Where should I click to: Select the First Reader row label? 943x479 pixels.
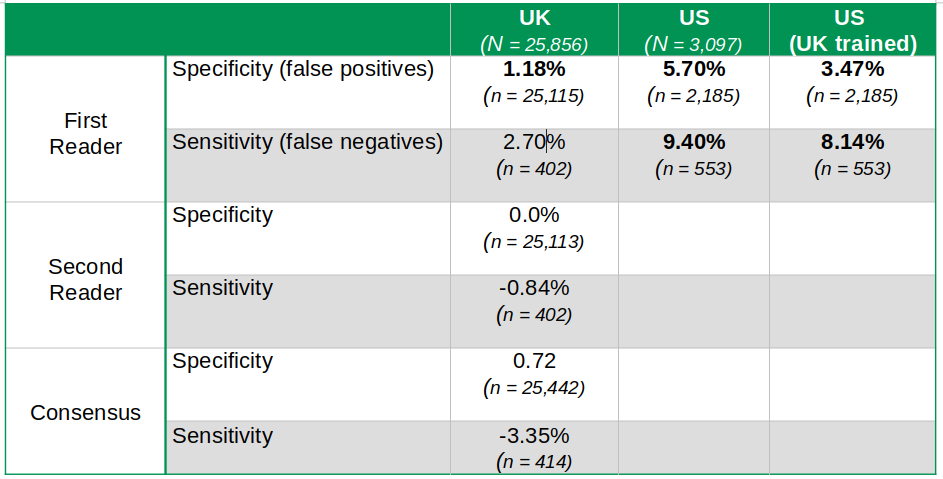(x=86, y=134)
